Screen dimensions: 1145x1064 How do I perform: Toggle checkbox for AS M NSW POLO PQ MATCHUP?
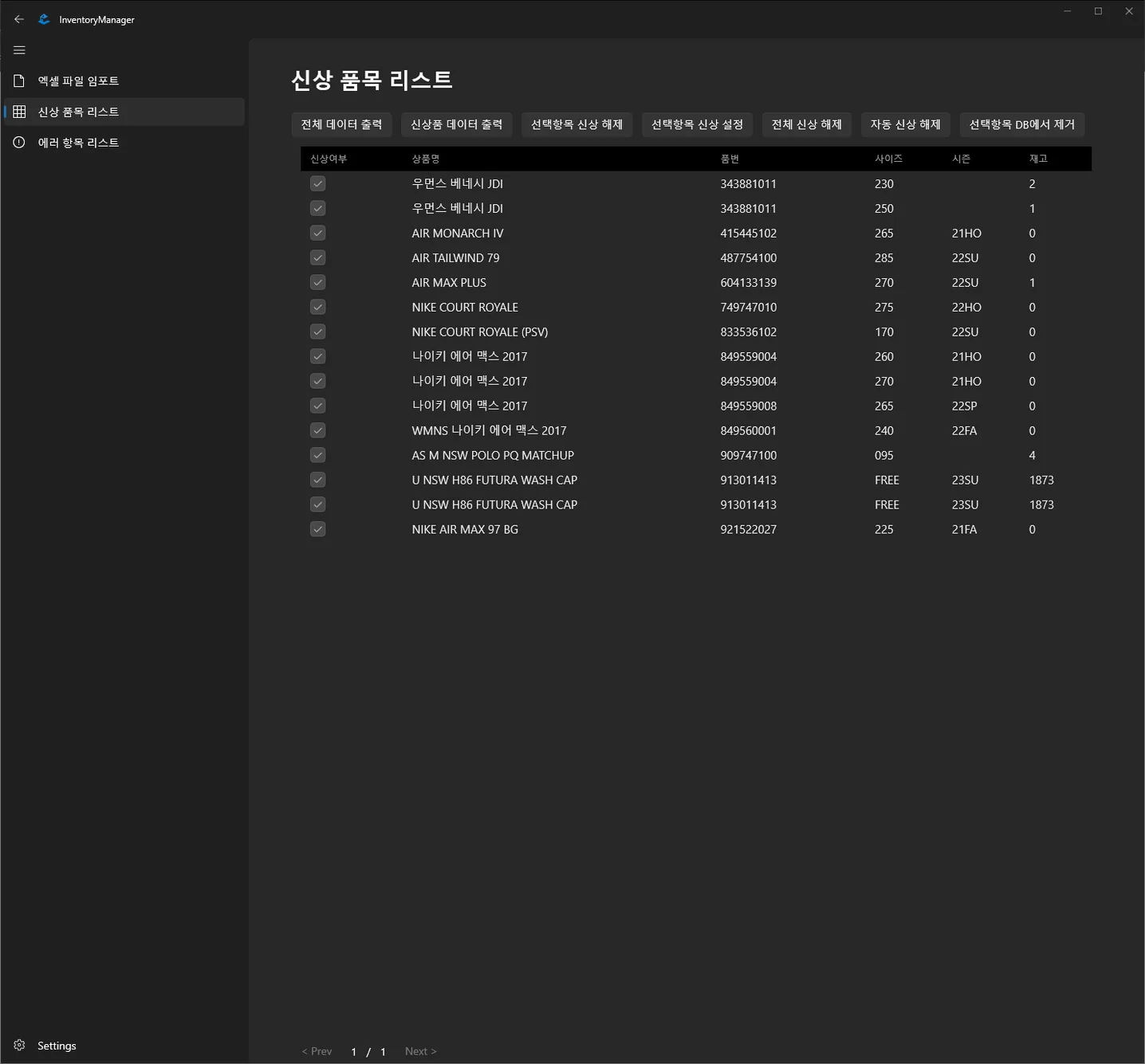317,455
